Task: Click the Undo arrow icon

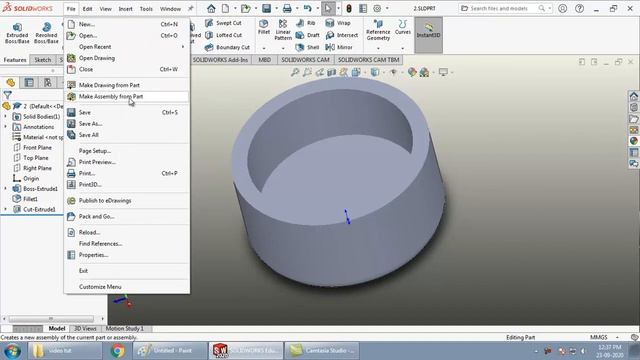Action: [308, 8]
